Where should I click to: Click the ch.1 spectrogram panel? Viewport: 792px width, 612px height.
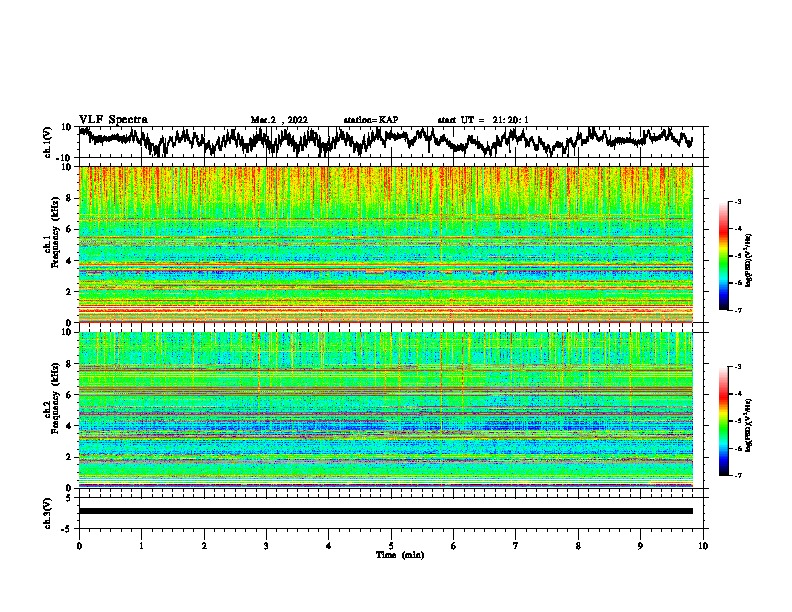click(386, 244)
